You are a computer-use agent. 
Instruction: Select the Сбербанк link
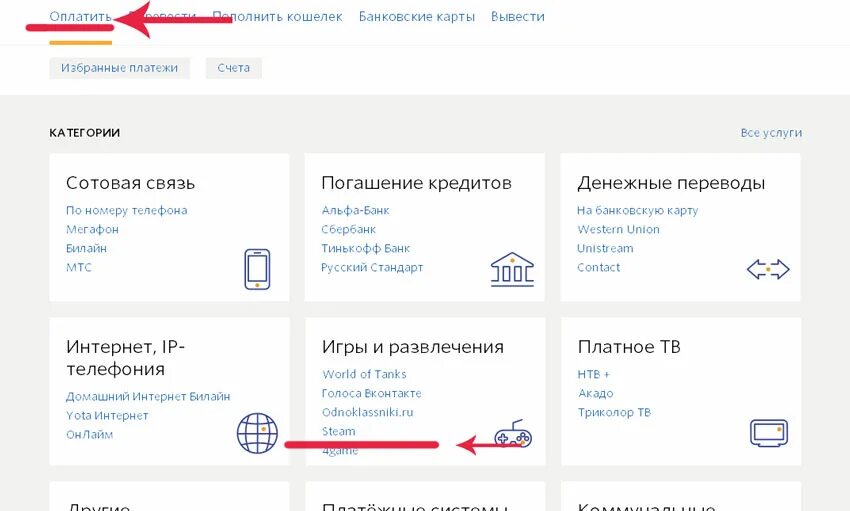click(x=349, y=229)
